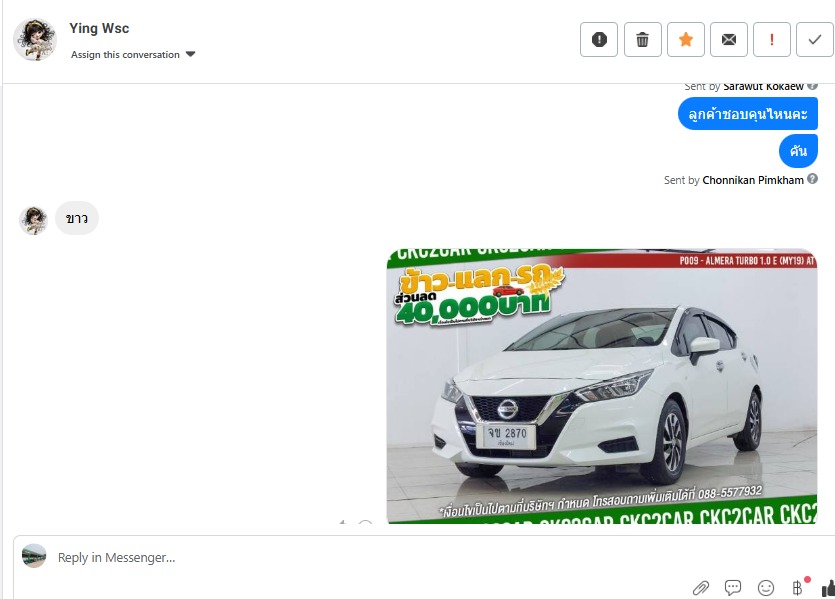Attach a file with paperclip icon
The height and width of the screenshot is (599, 835).
point(701,588)
